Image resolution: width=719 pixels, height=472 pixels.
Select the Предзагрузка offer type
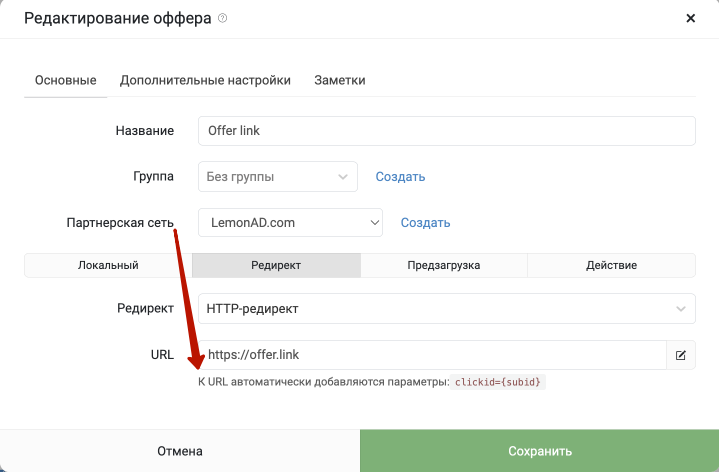click(444, 265)
